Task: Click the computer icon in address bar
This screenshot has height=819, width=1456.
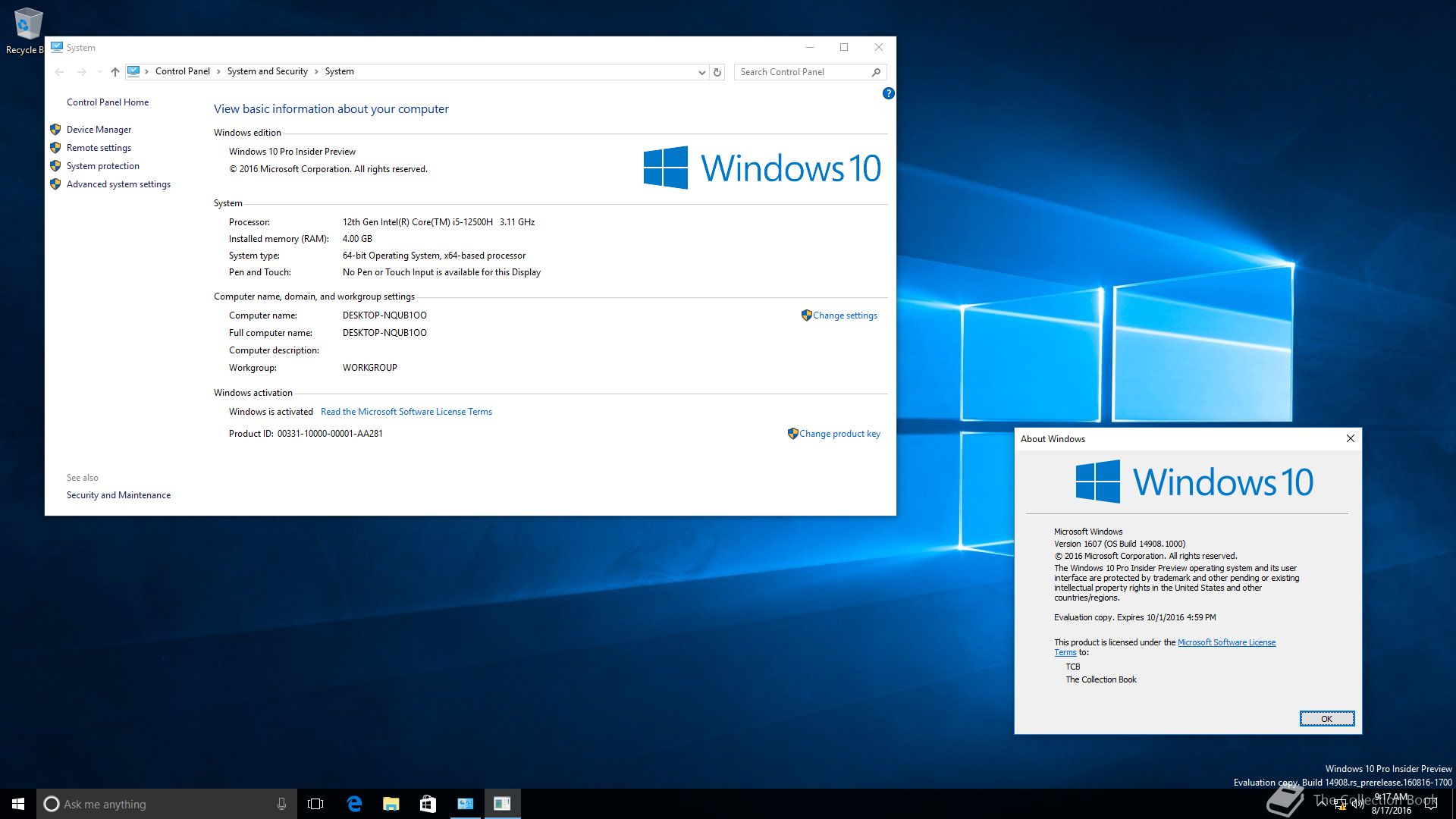Action: (x=133, y=71)
